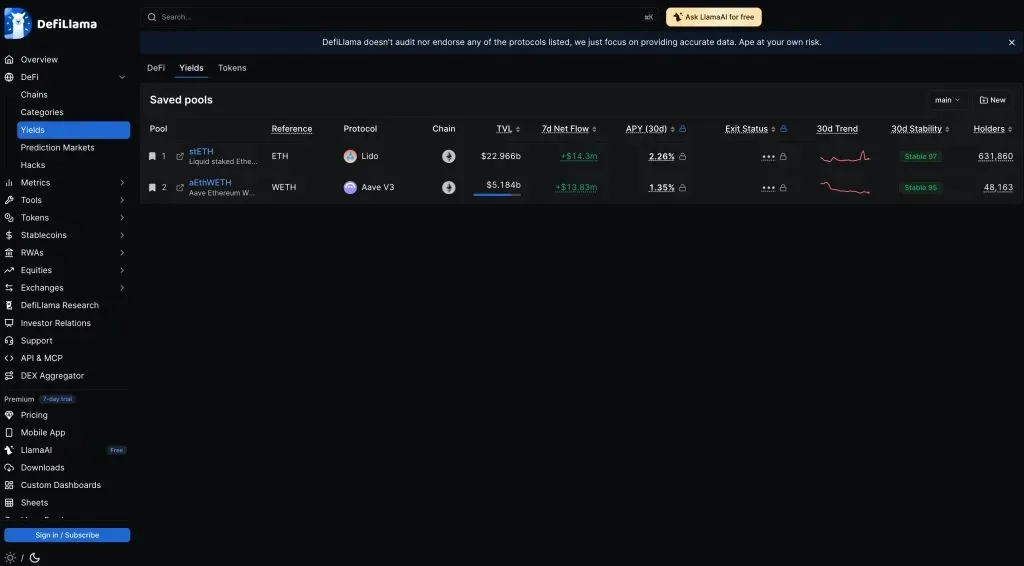This screenshot has width=1024, height=566.
Task: Click the DefiLlama logo
Action: tap(50, 24)
